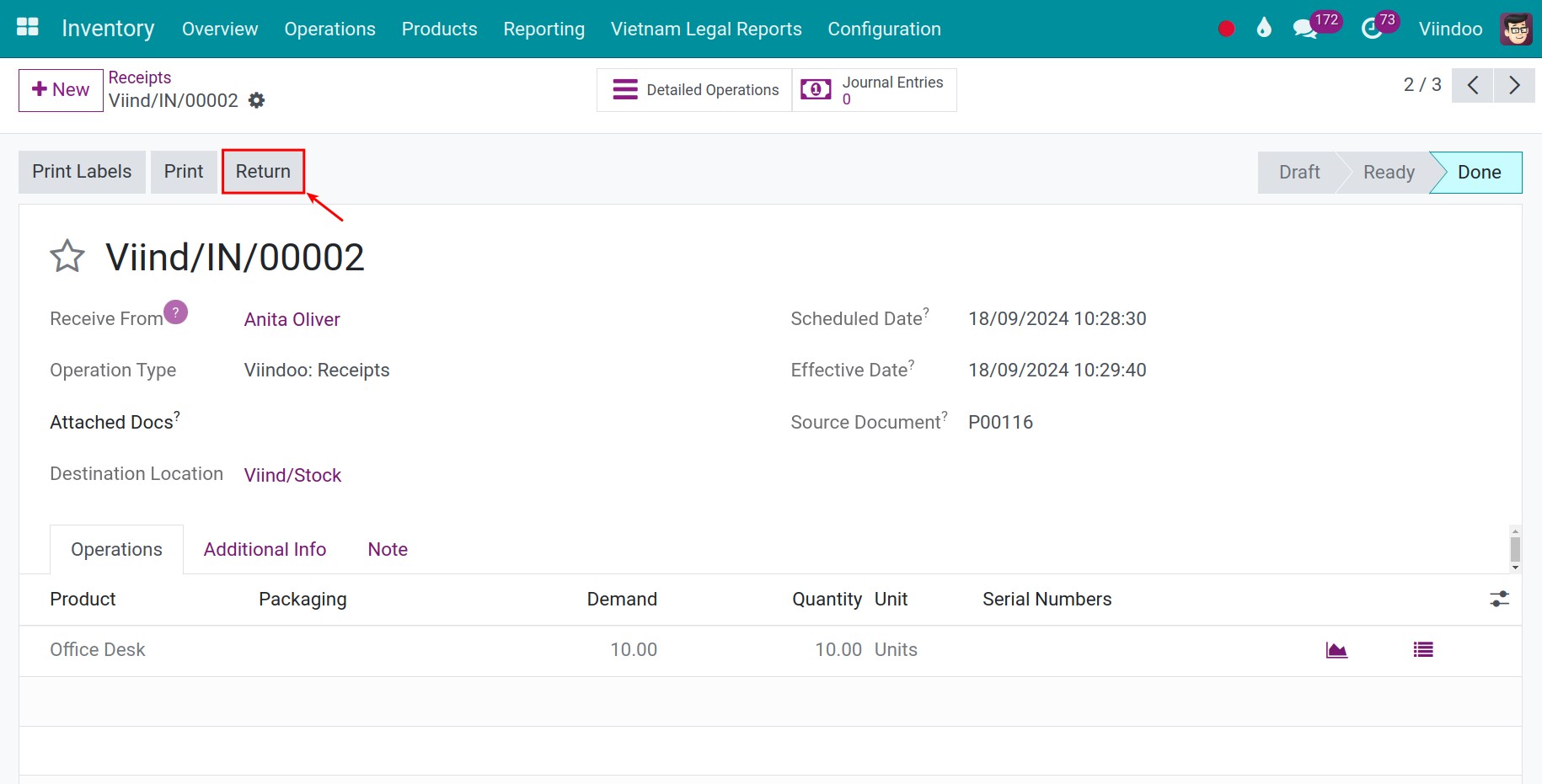Mark the receipt as favorite with the star

[x=67, y=256]
